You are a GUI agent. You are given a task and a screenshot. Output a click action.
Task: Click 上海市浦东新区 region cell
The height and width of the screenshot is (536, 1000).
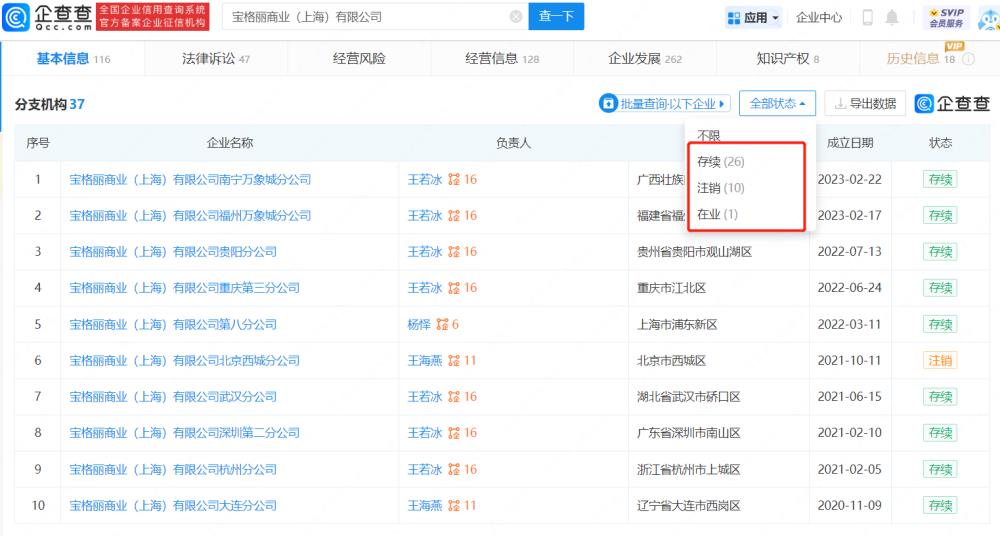point(677,324)
